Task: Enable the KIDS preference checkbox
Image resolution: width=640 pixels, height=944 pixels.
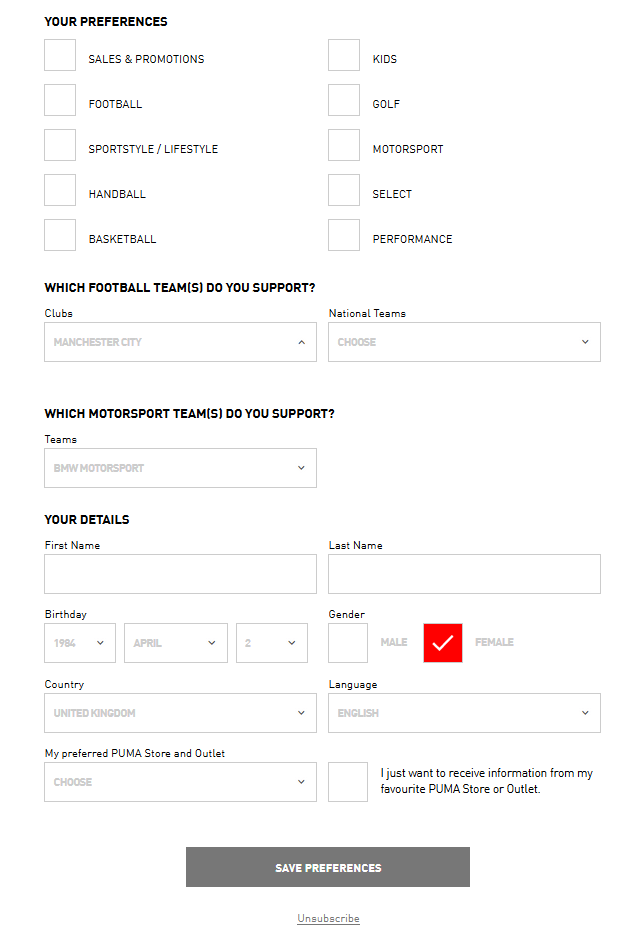Action: tap(343, 55)
